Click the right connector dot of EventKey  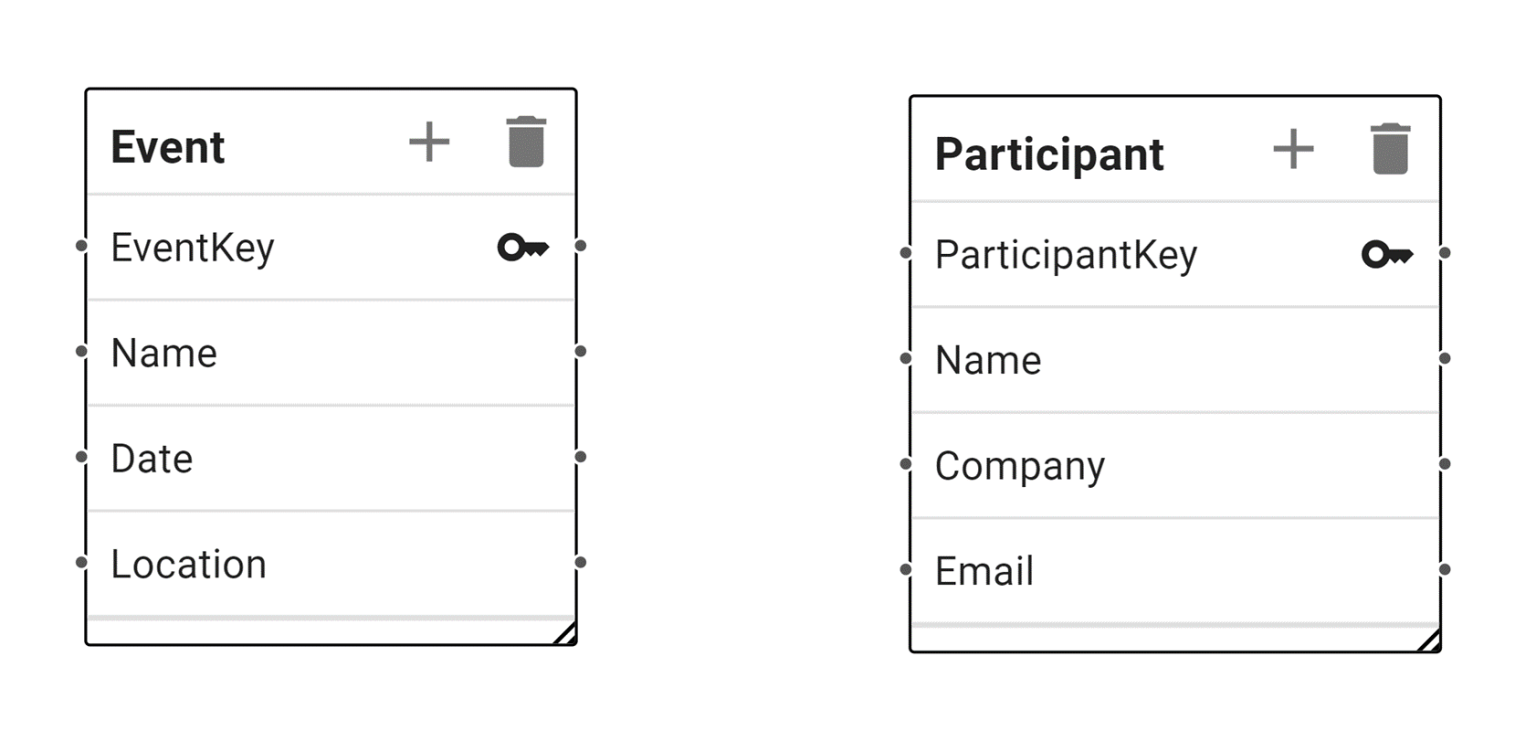581,245
